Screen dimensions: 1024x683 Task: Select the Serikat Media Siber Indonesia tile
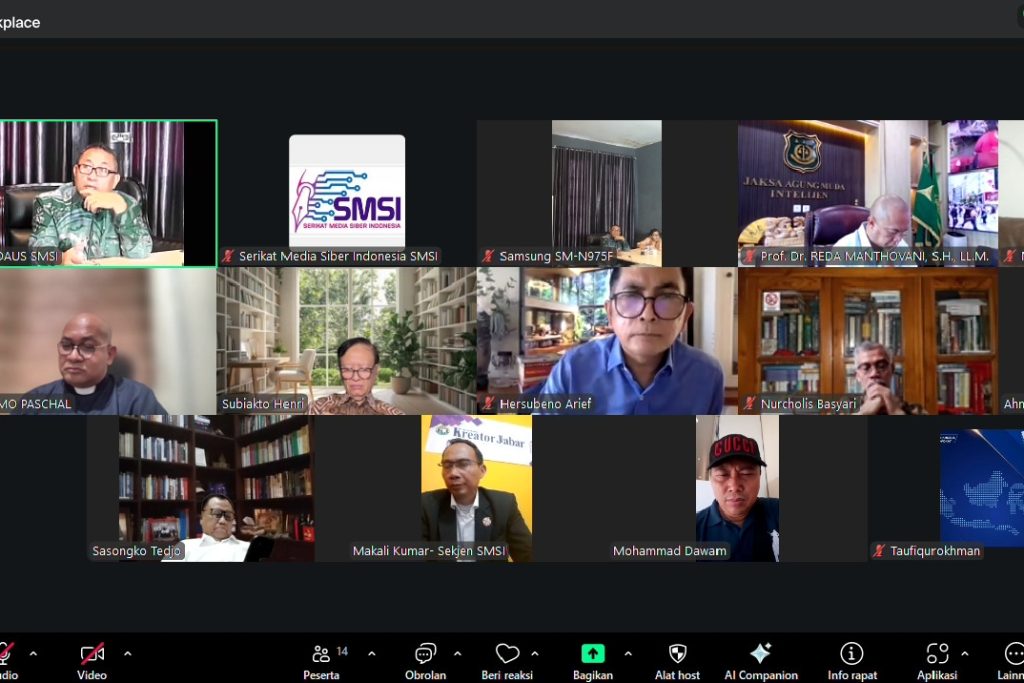coord(347,193)
